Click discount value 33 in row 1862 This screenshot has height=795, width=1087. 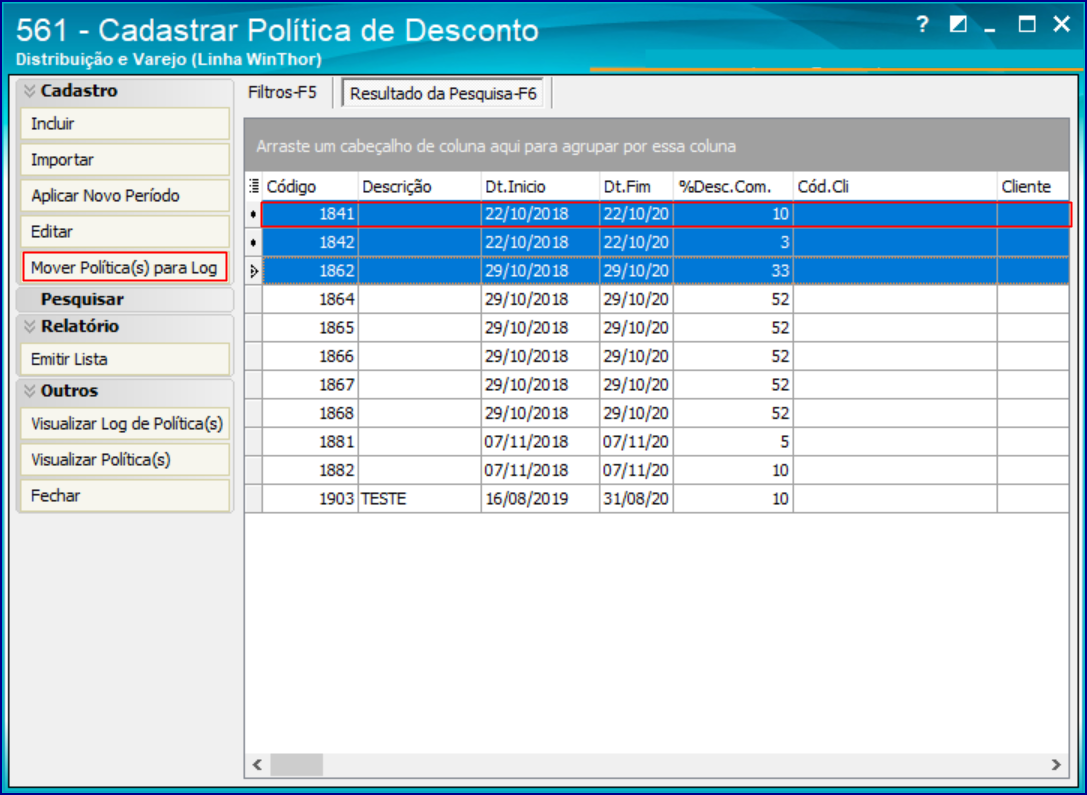(x=733, y=271)
